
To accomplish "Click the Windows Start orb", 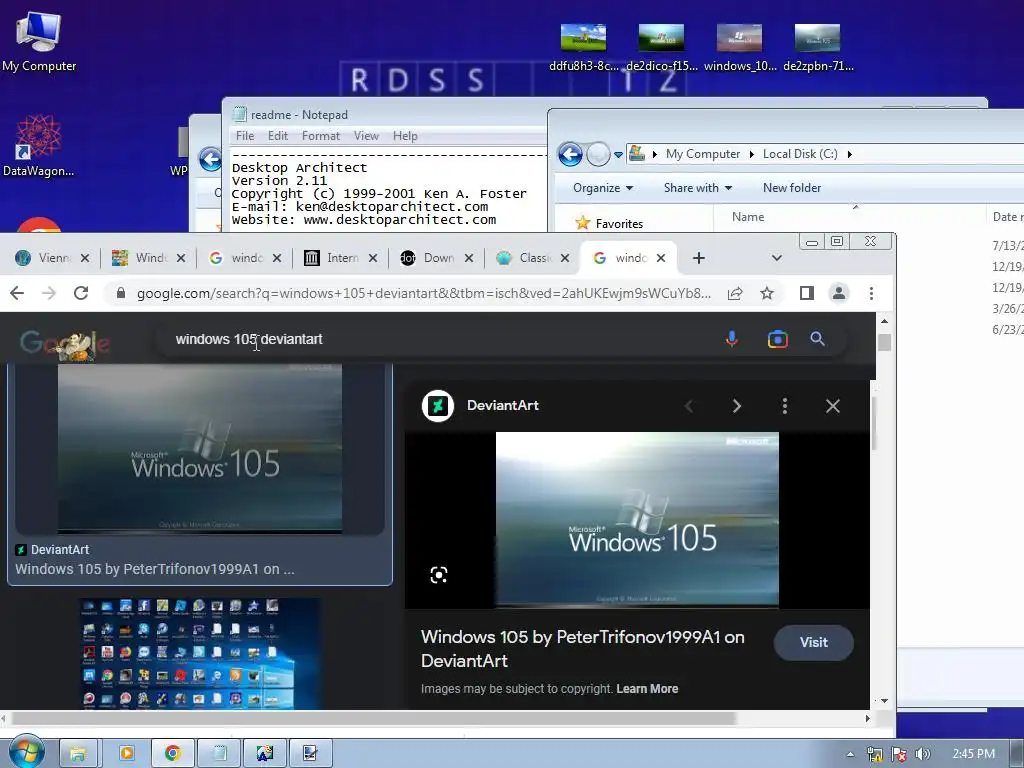I will (x=26, y=752).
